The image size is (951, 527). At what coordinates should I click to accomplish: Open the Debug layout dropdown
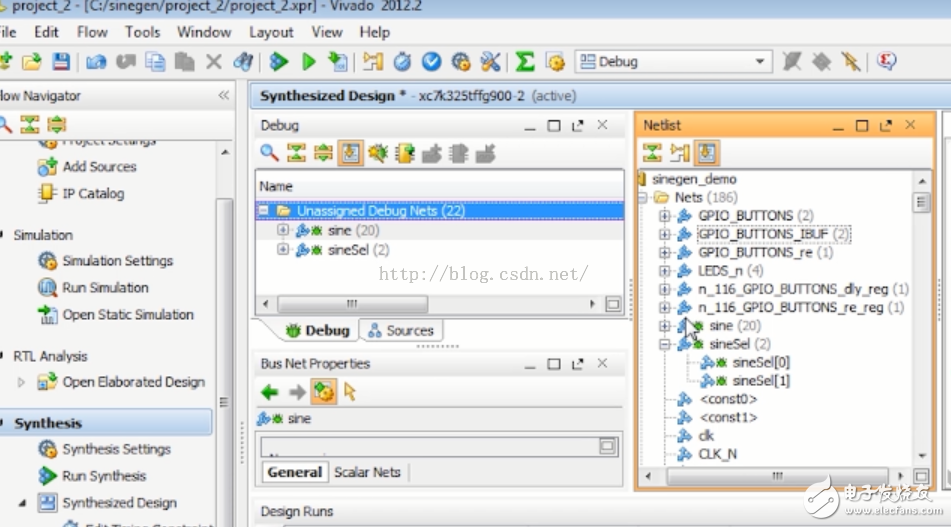761,62
